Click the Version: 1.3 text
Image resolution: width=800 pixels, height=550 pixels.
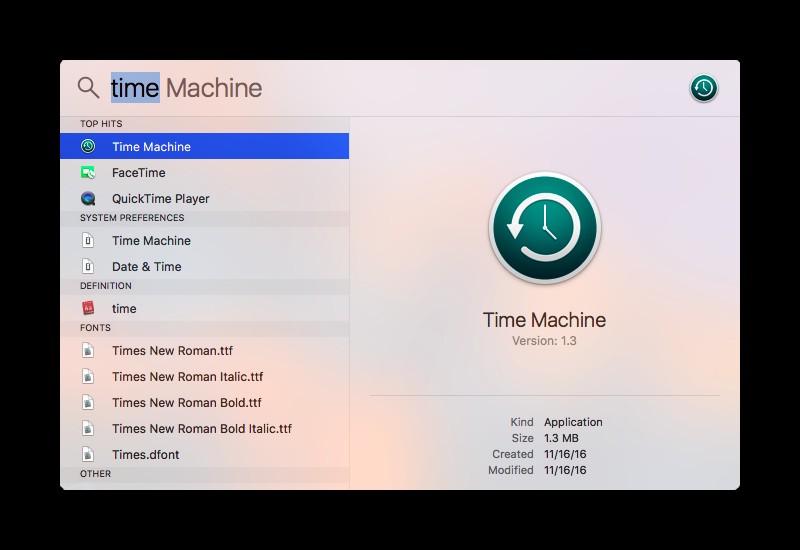coord(544,341)
